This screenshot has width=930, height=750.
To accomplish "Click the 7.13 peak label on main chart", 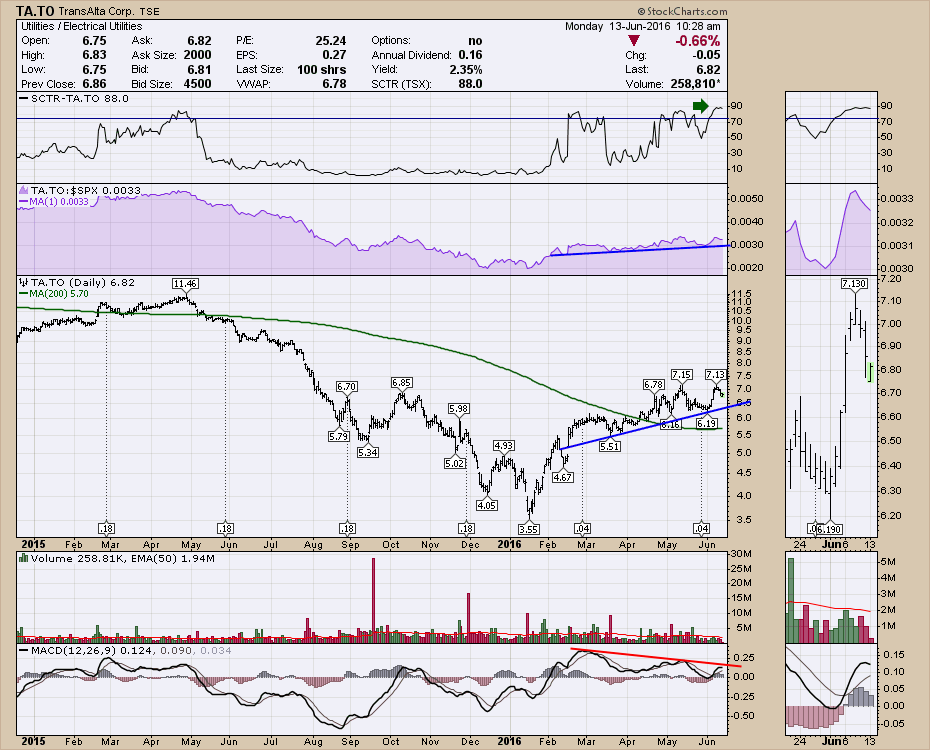I will tap(715, 374).
